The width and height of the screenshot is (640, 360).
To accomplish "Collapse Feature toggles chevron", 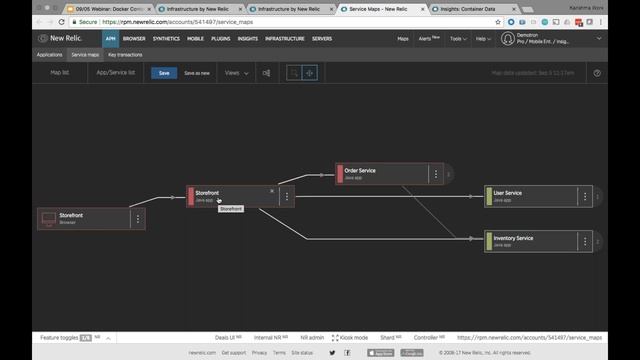I will [x=108, y=338].
